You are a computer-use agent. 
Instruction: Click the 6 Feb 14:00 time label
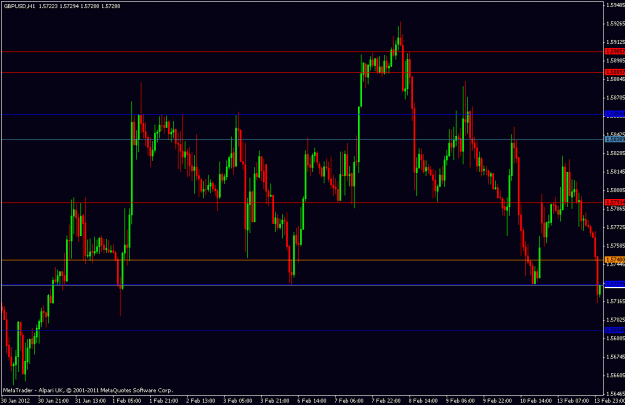pos(312,401)
